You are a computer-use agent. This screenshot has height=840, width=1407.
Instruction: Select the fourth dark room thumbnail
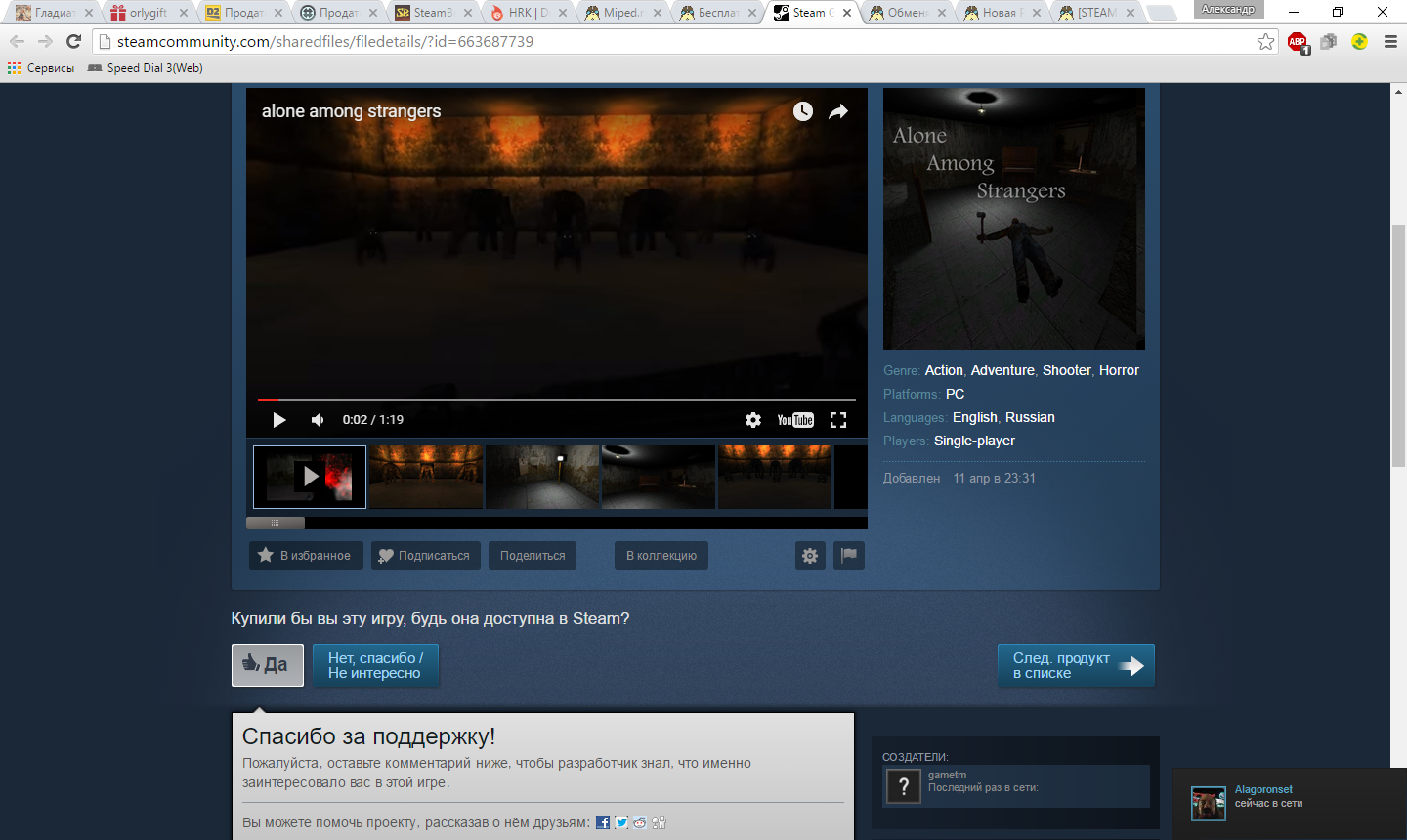(x=659, y=477)
